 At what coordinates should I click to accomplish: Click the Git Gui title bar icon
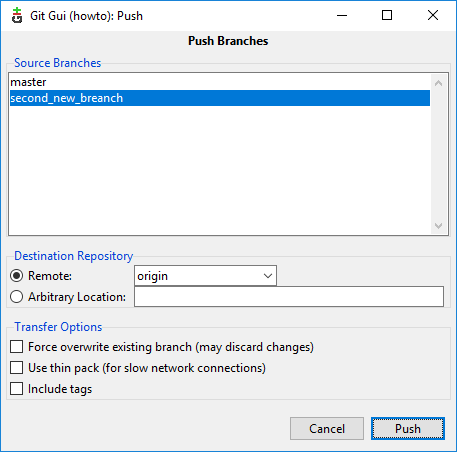coord(17,16)
